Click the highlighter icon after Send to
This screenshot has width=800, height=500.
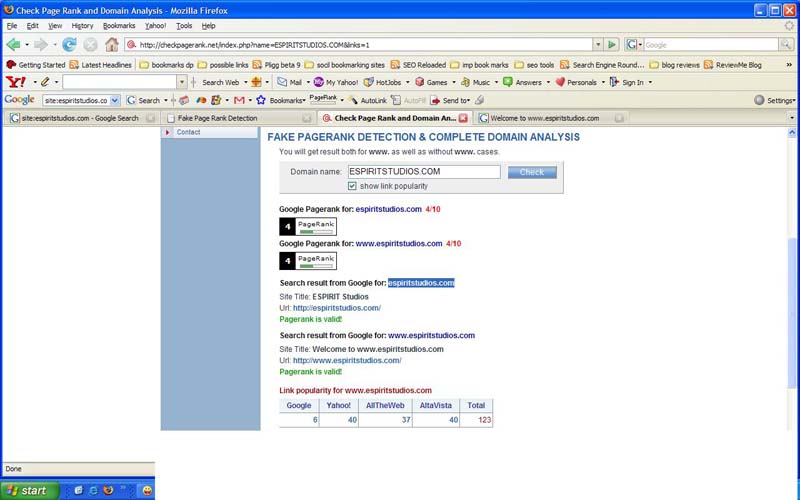(479, 101)
